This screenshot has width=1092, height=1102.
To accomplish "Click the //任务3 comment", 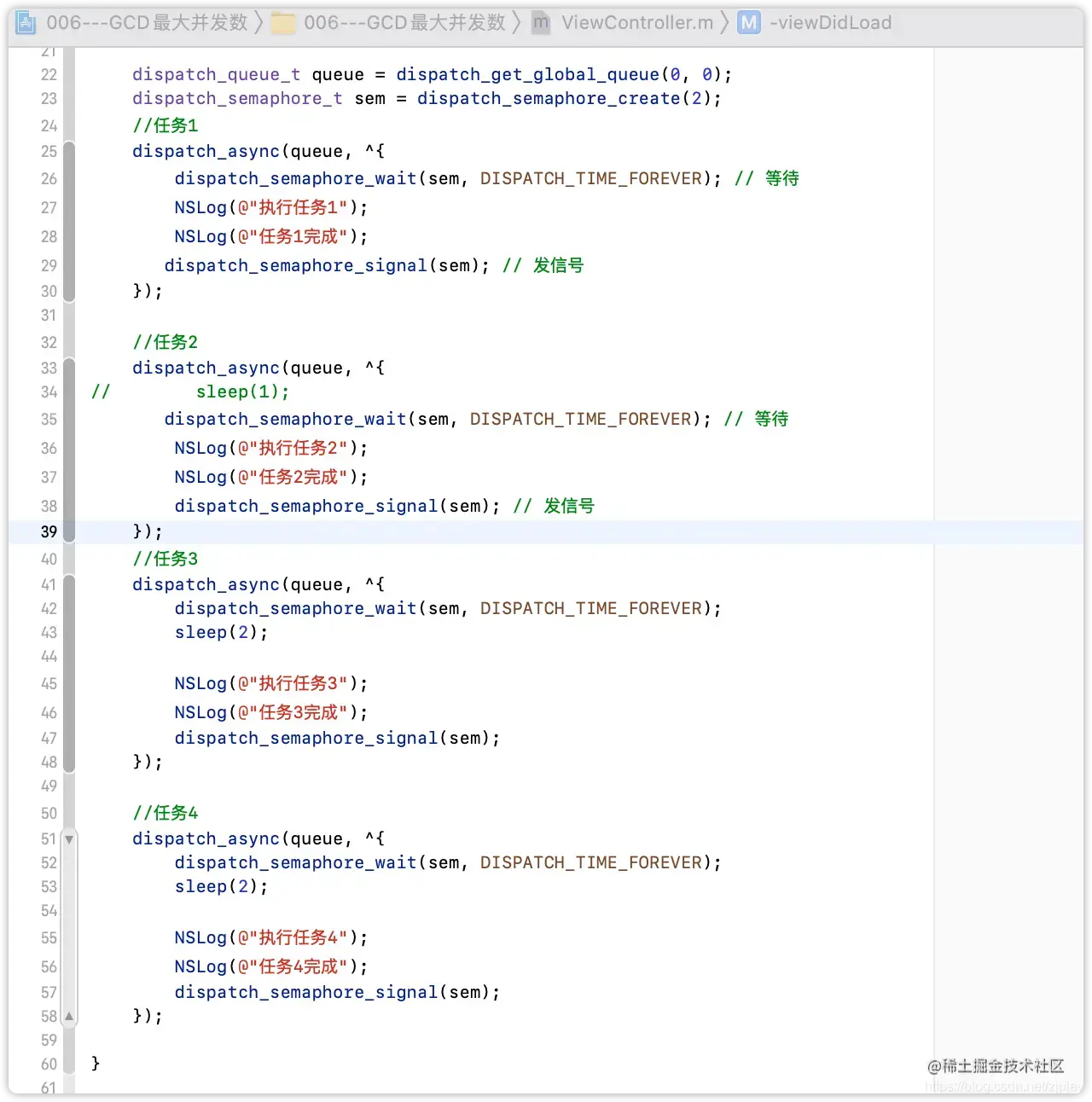I will click(166, 560).
